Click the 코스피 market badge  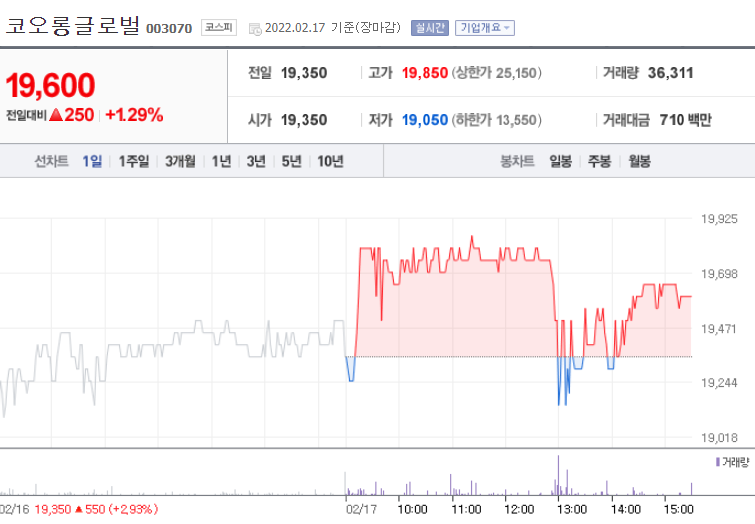point(219,27)
